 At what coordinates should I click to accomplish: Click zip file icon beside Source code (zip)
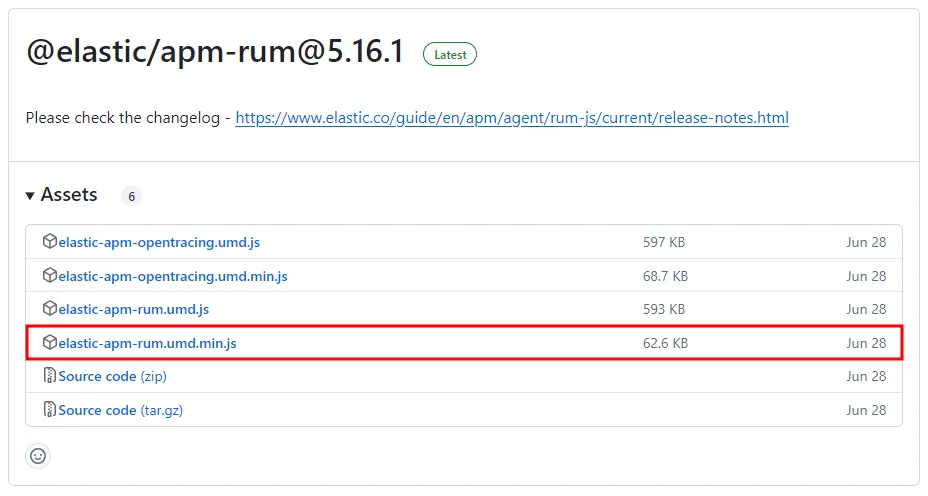pyautogui.click(x=50, y=376)
